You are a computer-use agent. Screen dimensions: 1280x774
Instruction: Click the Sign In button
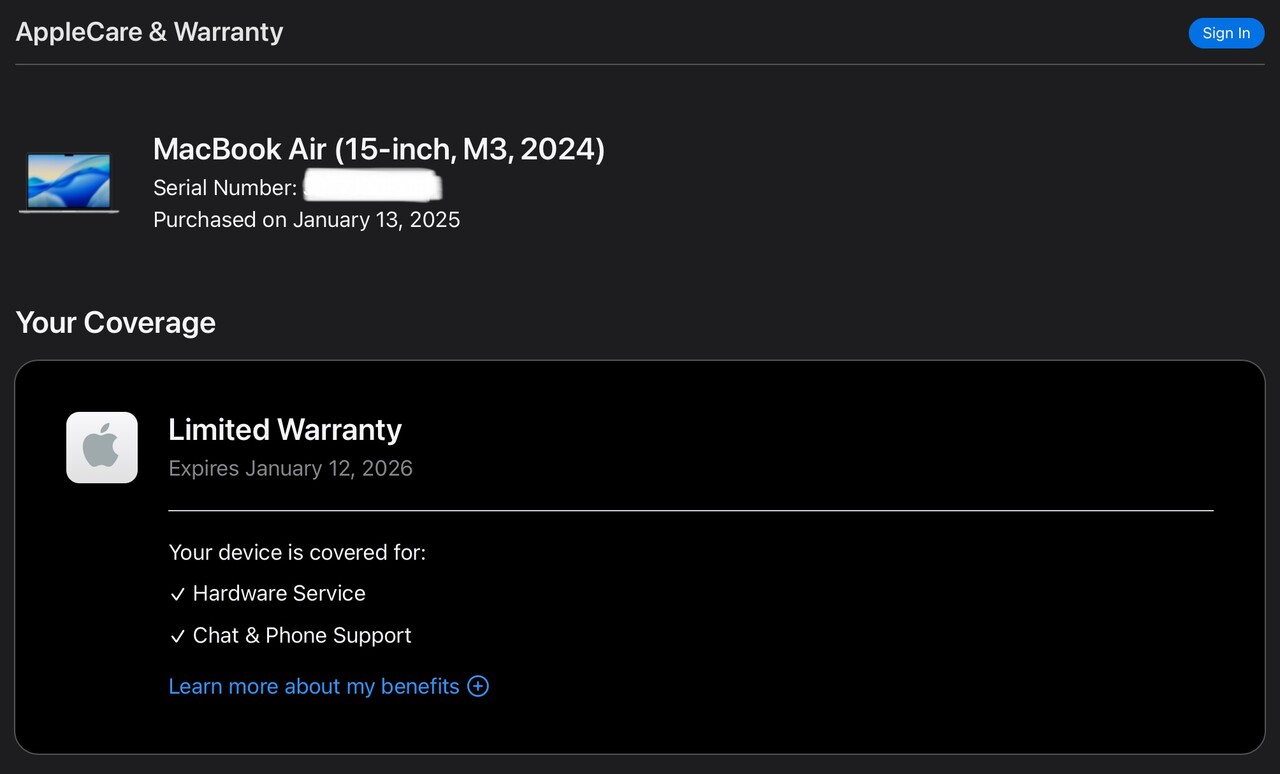tap(1226, 33)
